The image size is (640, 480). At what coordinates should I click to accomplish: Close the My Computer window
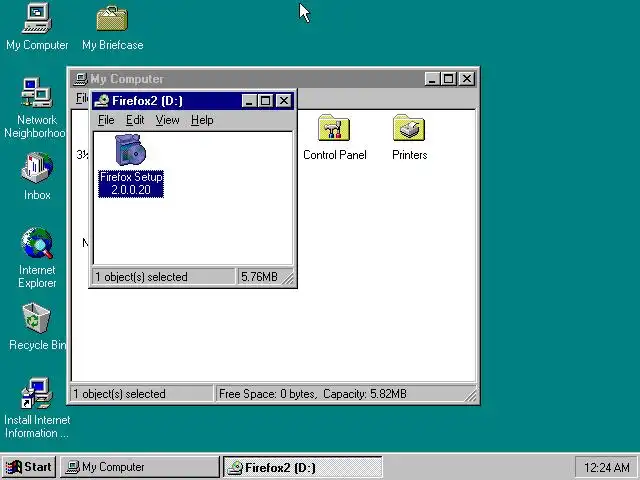(x=467, y=79)
